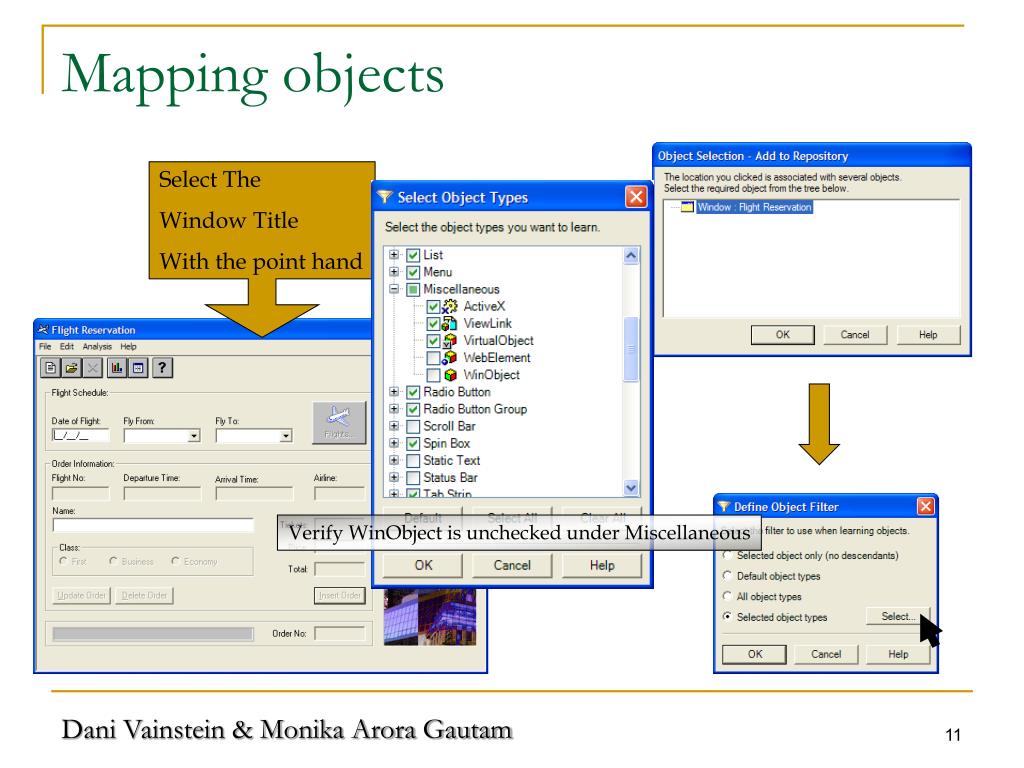1024x768 pixels.
Task: Uncheck the ViewLink checkbox
Action: click(433, 323)
